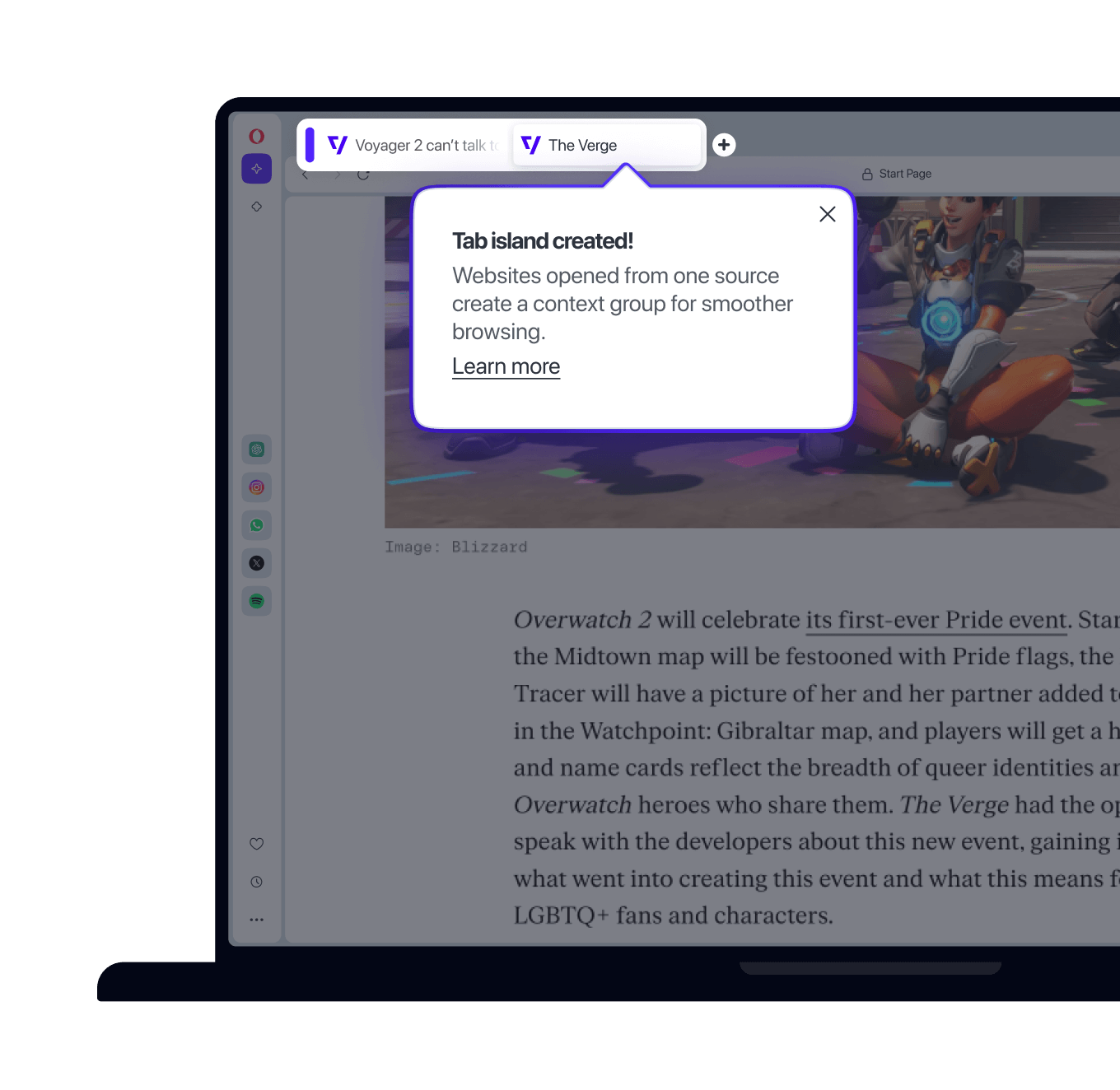Open sidebar setup via ellipsis icon
The height and width of the screenshot is (1090, 1120).
(256, 919)
